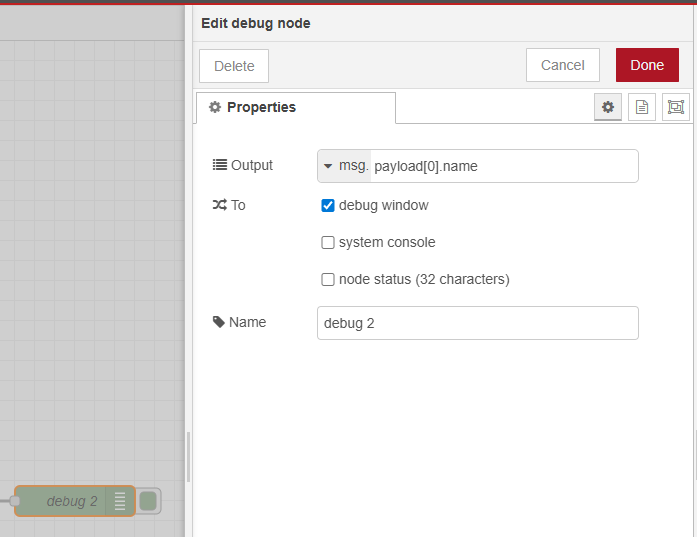Cancel editing the debug node

click(562, 65)
